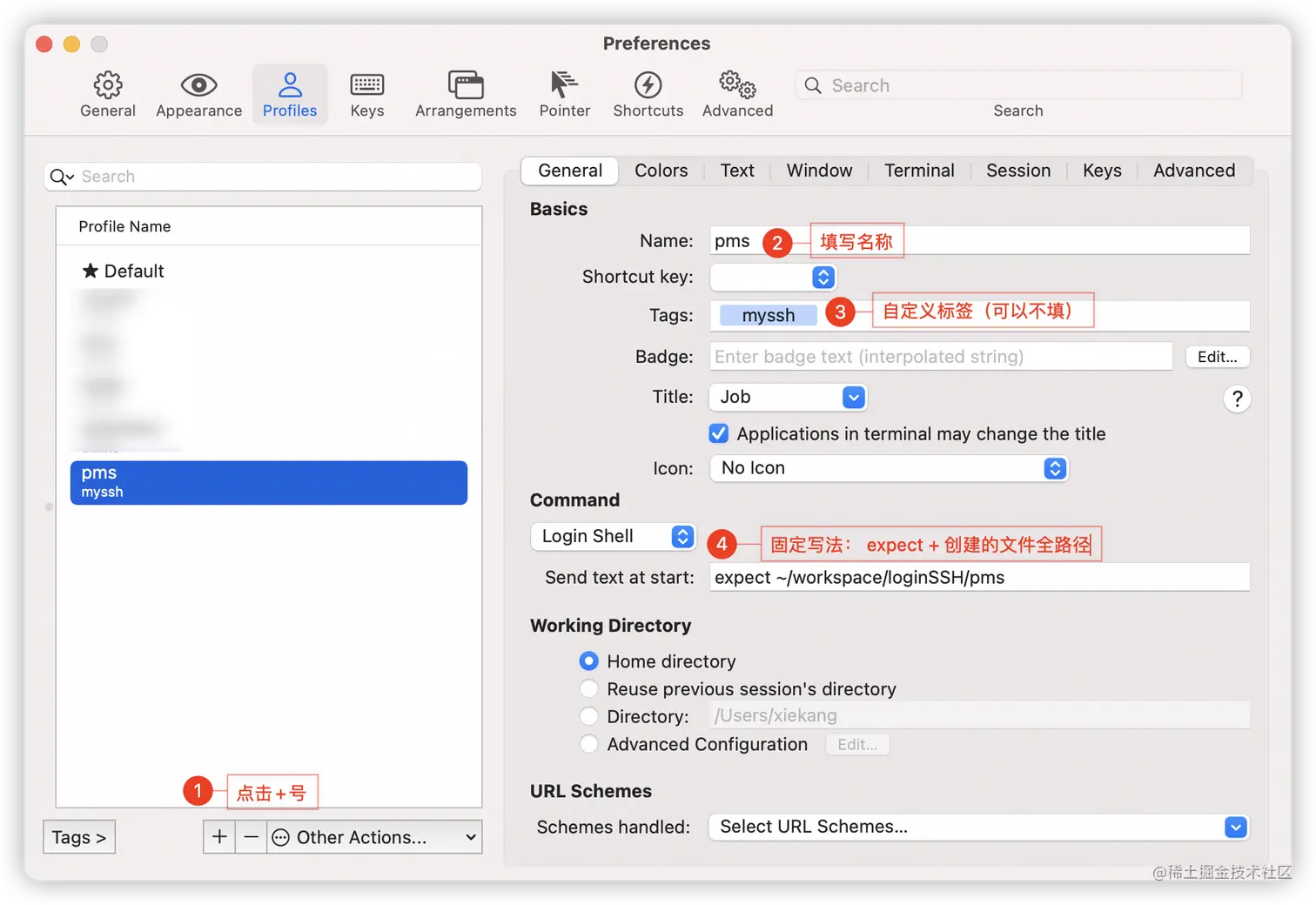
Task: Open the General preferences gear icon
Action: pyautogui.click(x=108, y=85)
